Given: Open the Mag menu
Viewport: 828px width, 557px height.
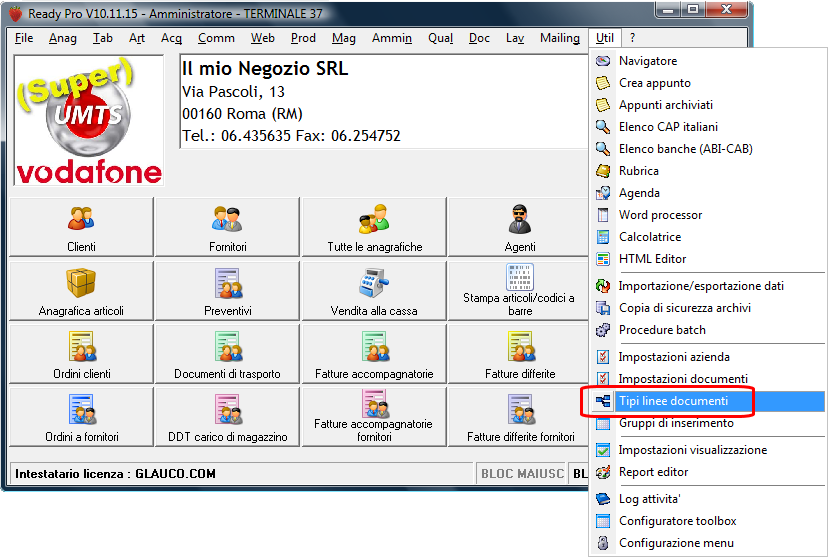Looking at the screenshot, I should tap(344, 38).
